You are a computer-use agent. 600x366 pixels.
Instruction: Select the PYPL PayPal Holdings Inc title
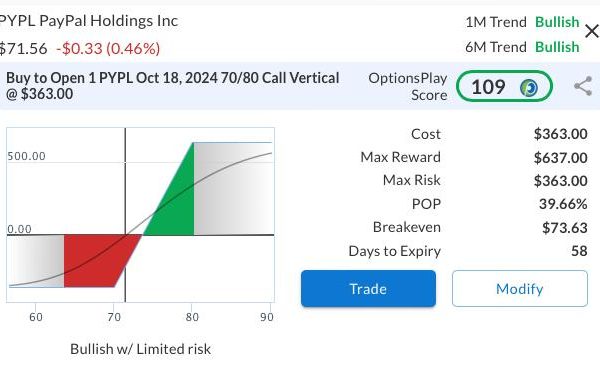(x=89, y=21)
